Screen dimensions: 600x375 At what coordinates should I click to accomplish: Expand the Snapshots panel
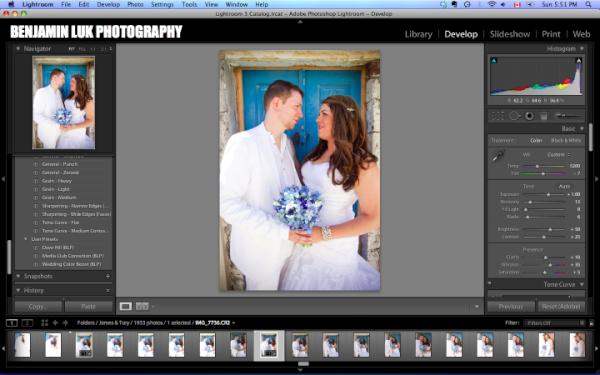coord(18,276)
